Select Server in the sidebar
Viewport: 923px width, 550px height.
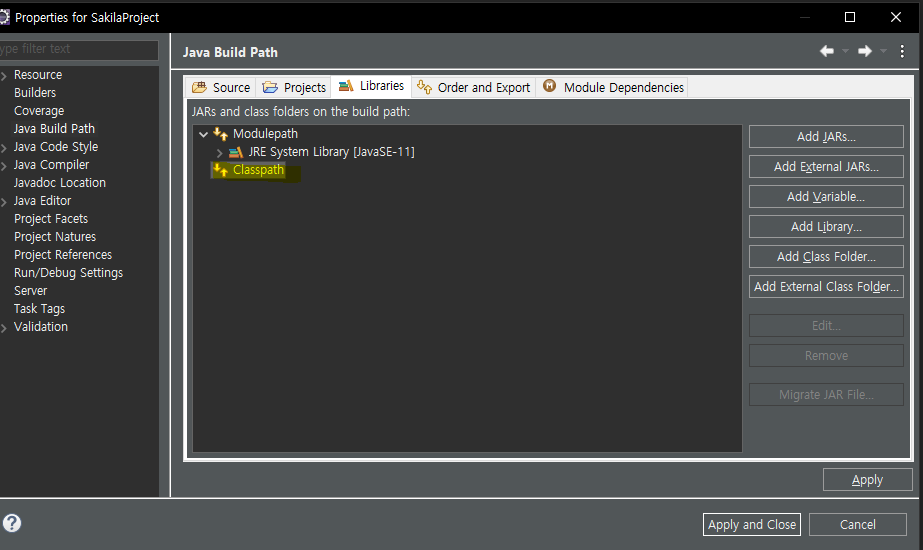point(31,291)
